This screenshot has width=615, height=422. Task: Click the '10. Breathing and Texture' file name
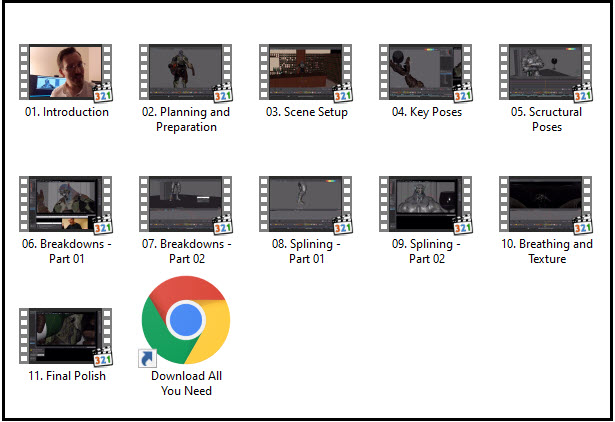coord(547,251)
